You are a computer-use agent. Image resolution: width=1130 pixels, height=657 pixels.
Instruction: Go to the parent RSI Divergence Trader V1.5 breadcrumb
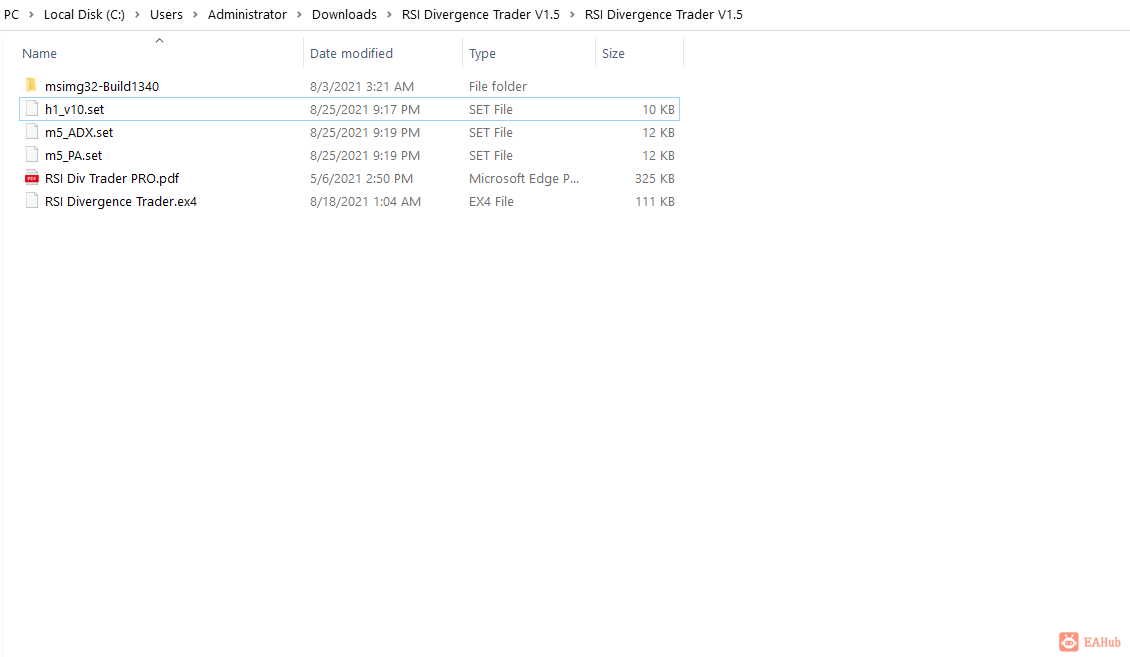(x=481, y=14)
